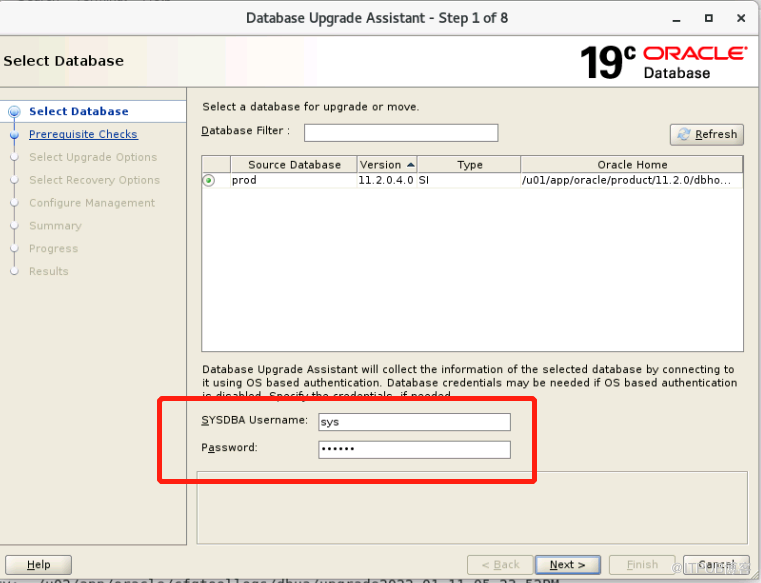
Task: Click Oracle Home path cell /u01/app/oracle/product
Action: click(x=631, y=181)
